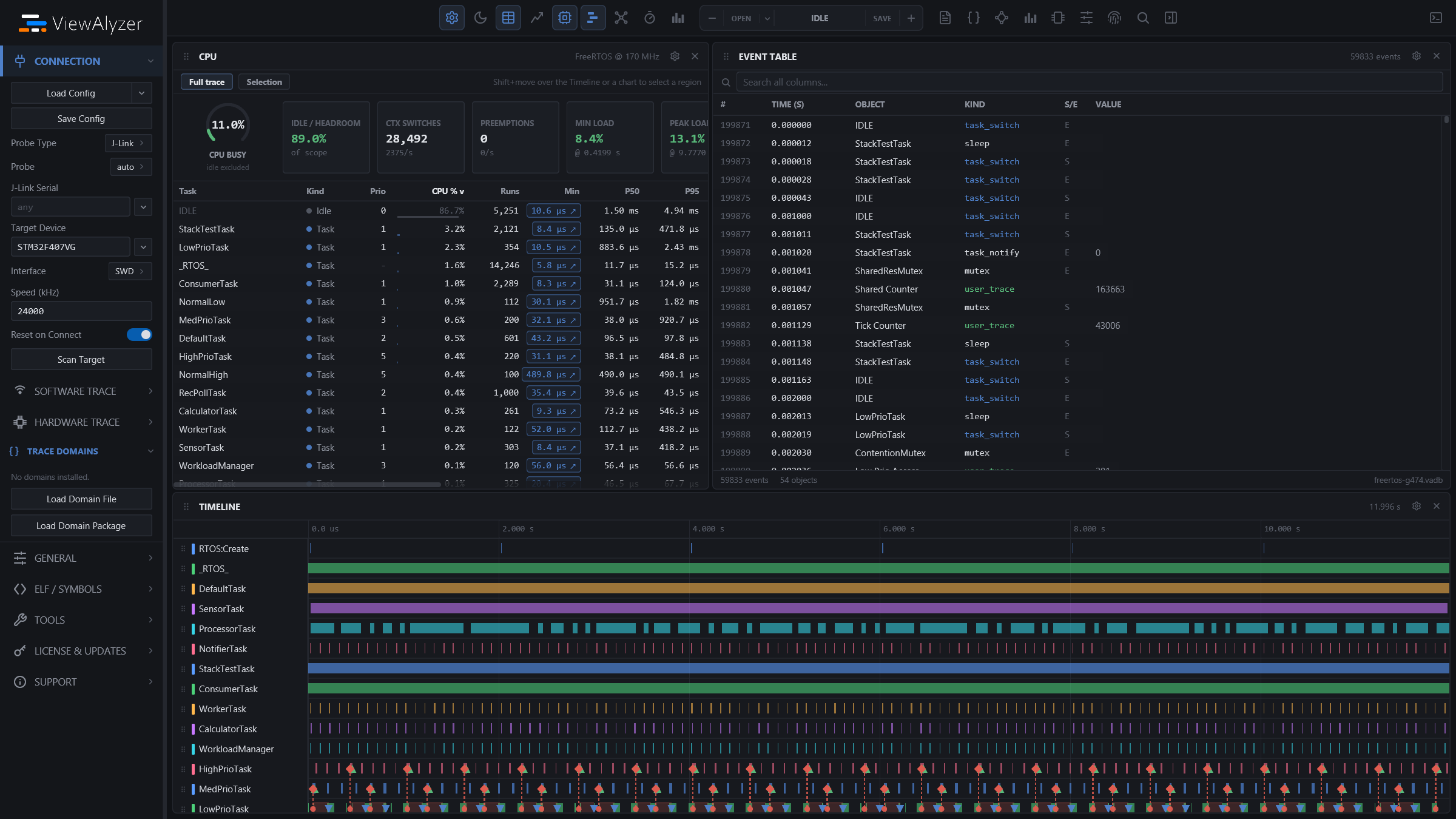Select the Full trace tab

tap(207, 82)
